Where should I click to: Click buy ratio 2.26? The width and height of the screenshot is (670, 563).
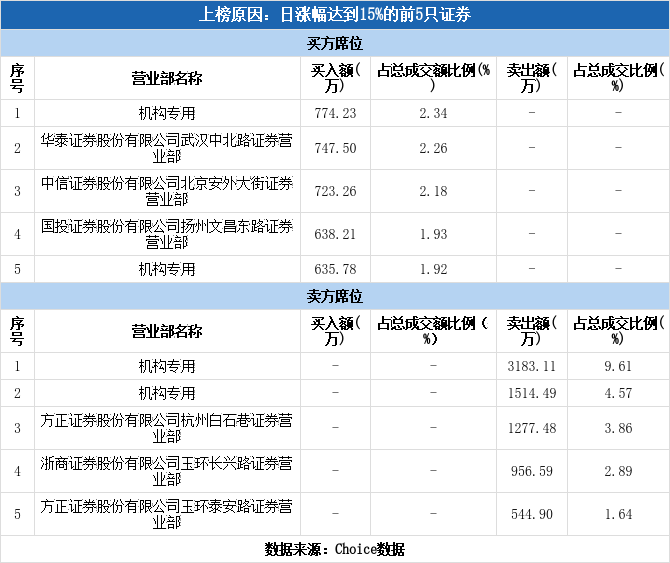pyautogui.click(x=433, y=148)
